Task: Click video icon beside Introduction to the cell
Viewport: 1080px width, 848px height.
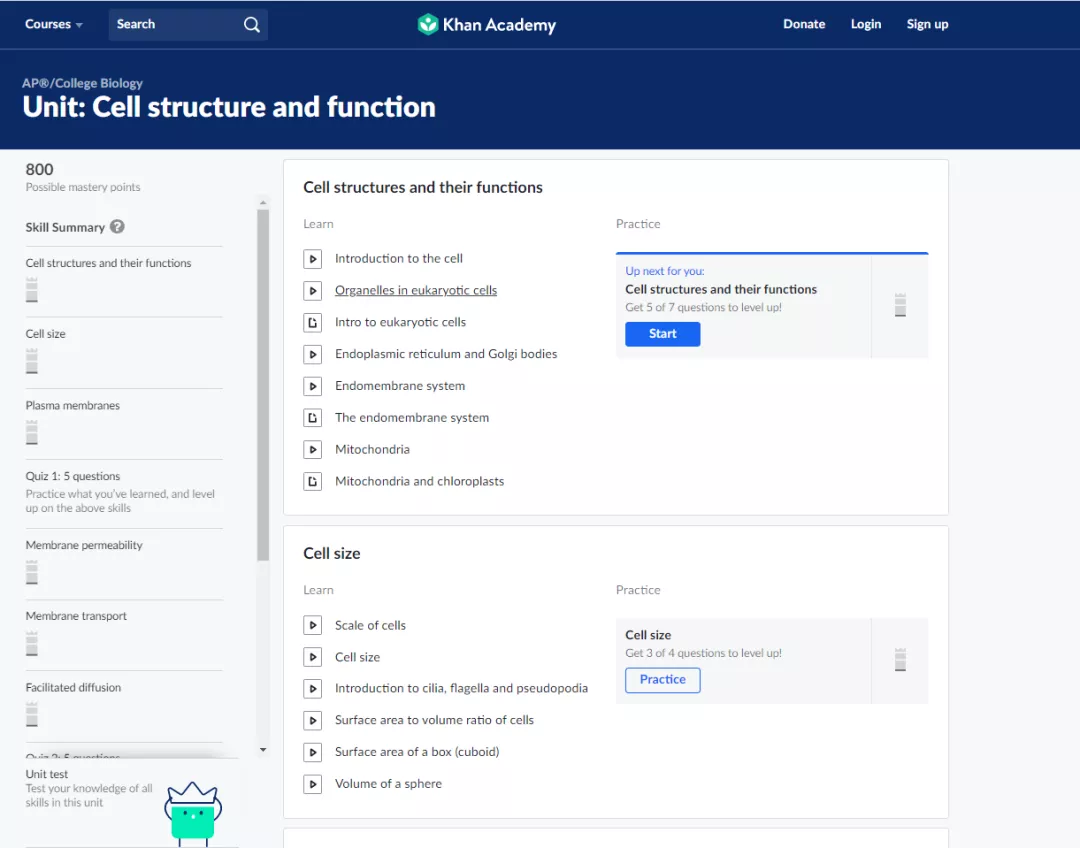Action: (x=313, y=259)
